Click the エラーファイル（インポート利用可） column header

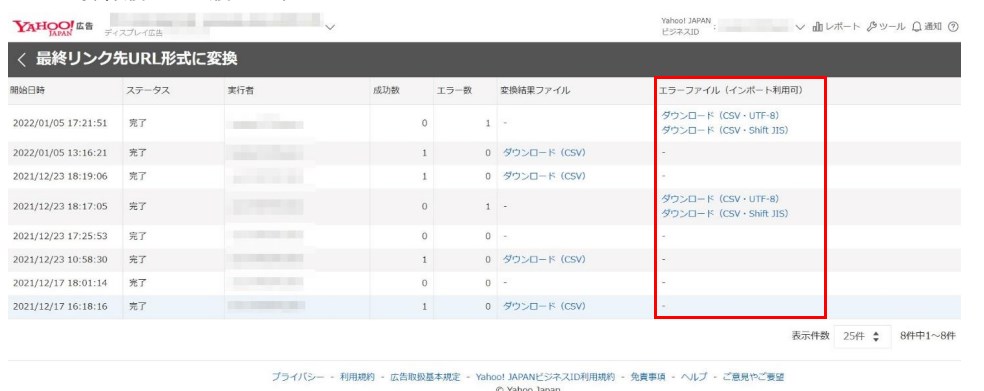click(731, 90)
